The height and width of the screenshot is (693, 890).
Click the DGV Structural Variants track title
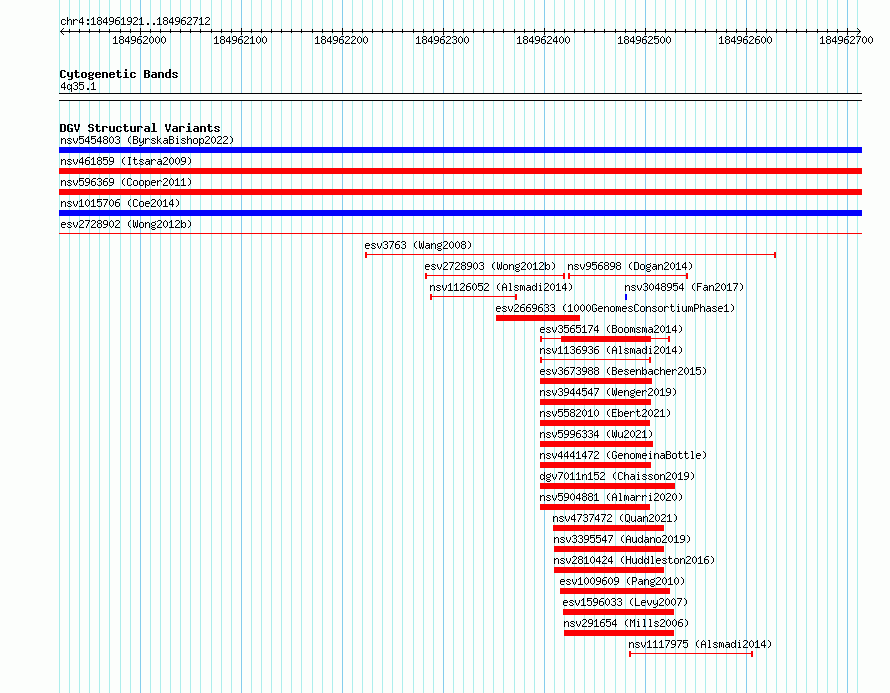[140, 128]
